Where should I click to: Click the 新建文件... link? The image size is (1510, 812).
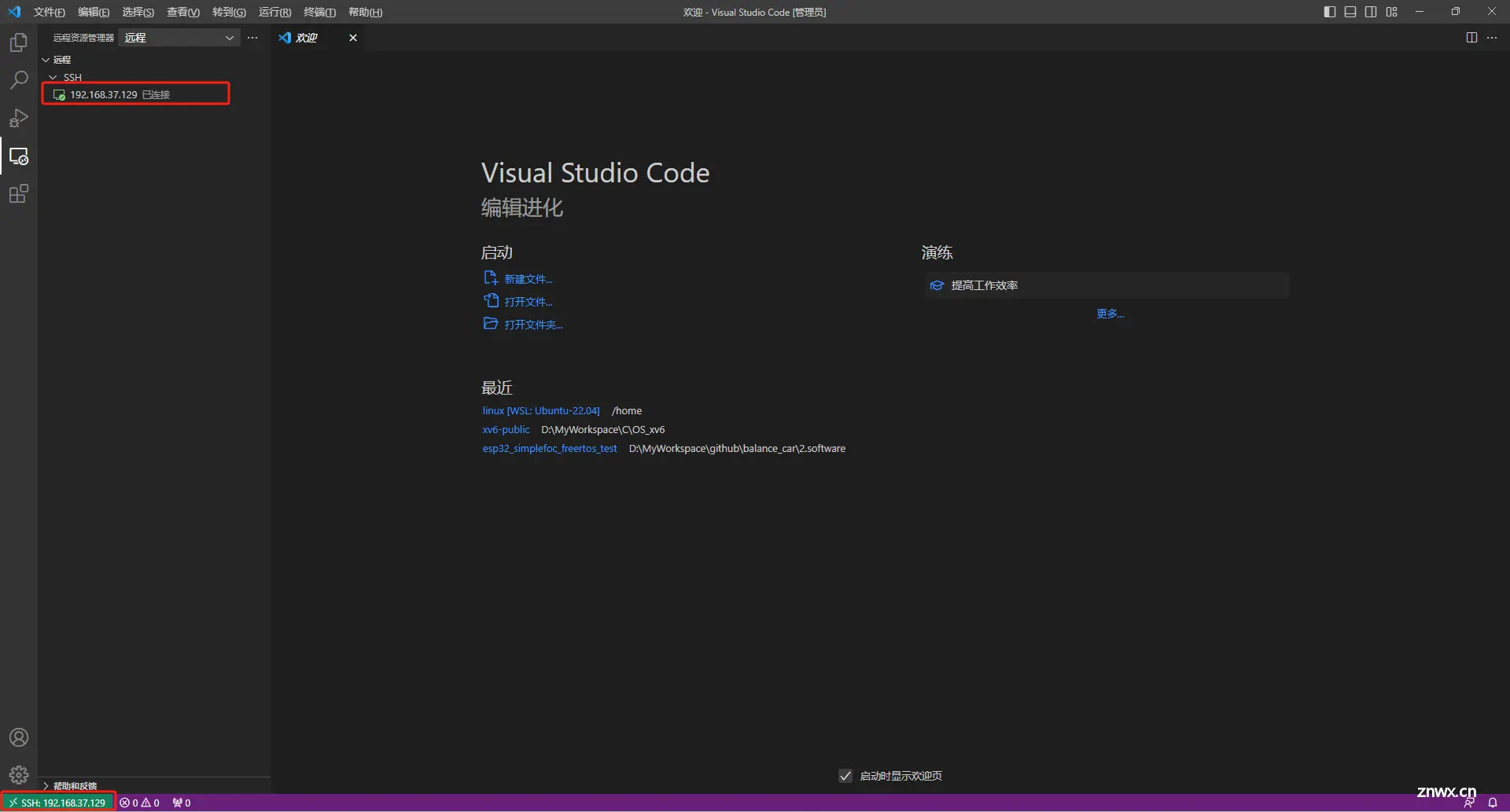[528, 279]
